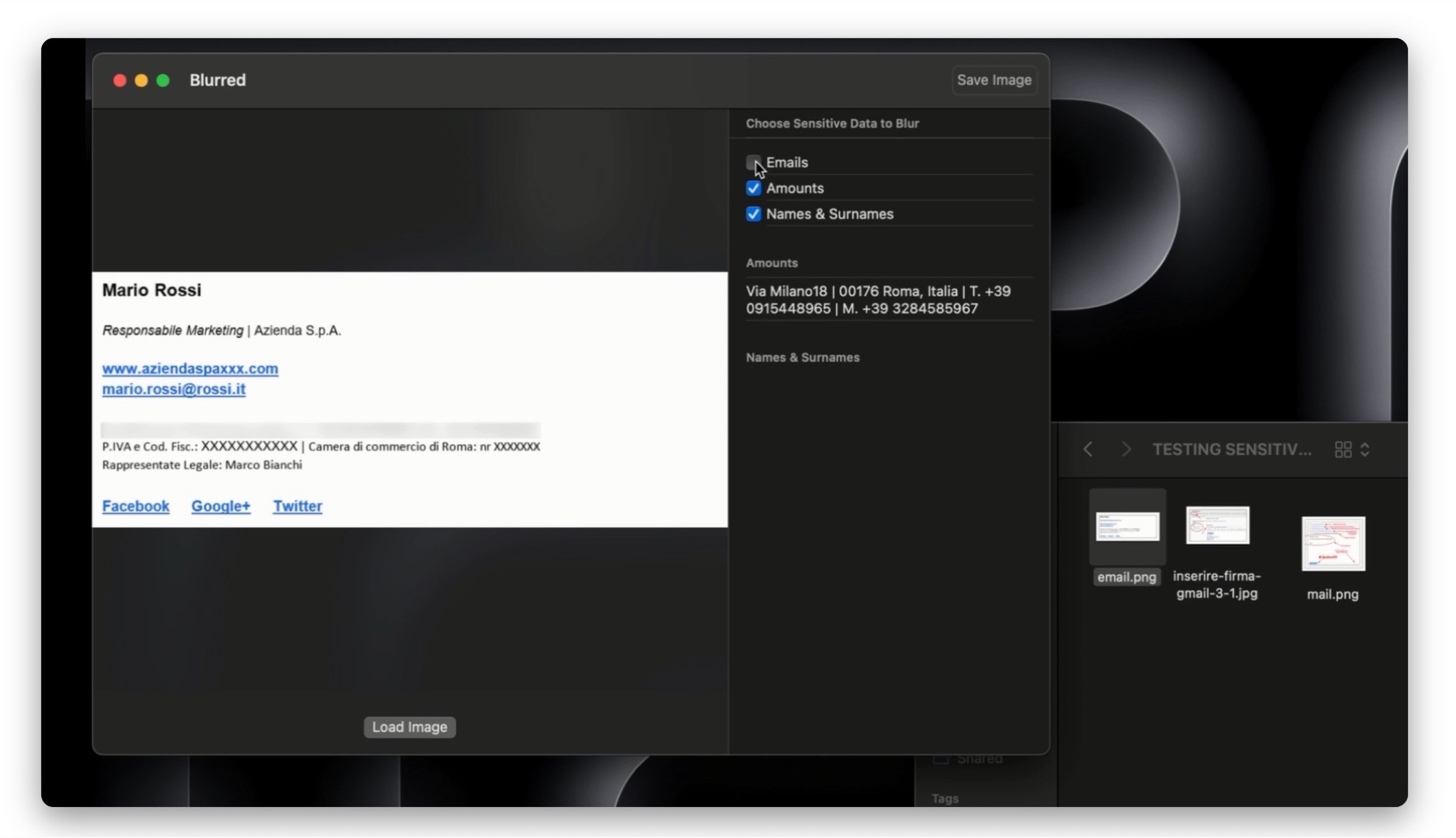
Task: Click the yellow minimize window button
Action: coord(141,80)
